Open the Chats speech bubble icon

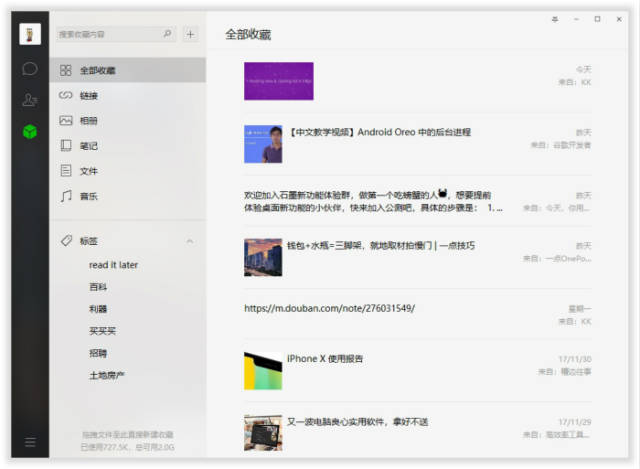coord(30,69)
